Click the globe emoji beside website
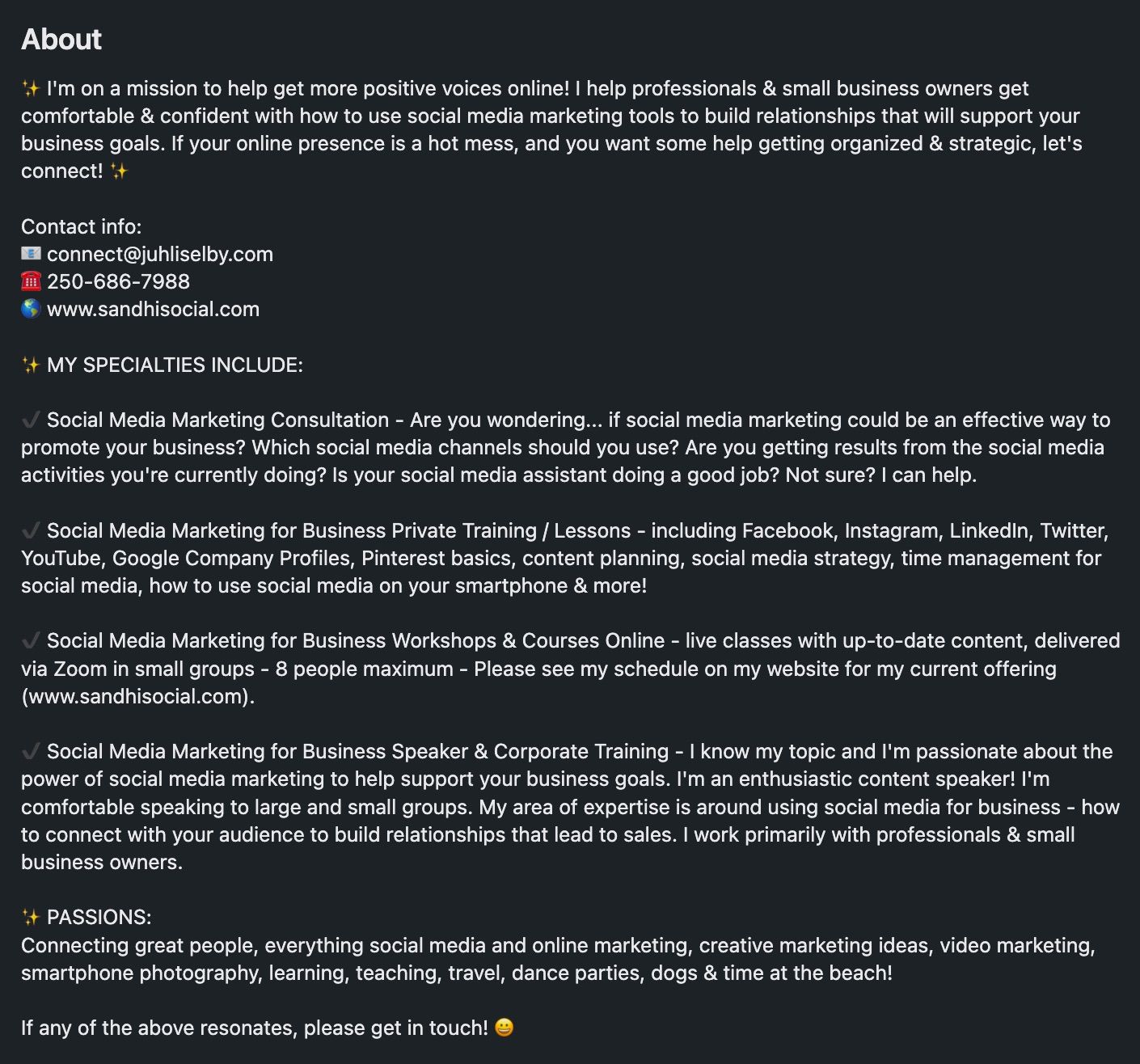The width and height of the screenshot is (1140, 1064). [31, 309]
